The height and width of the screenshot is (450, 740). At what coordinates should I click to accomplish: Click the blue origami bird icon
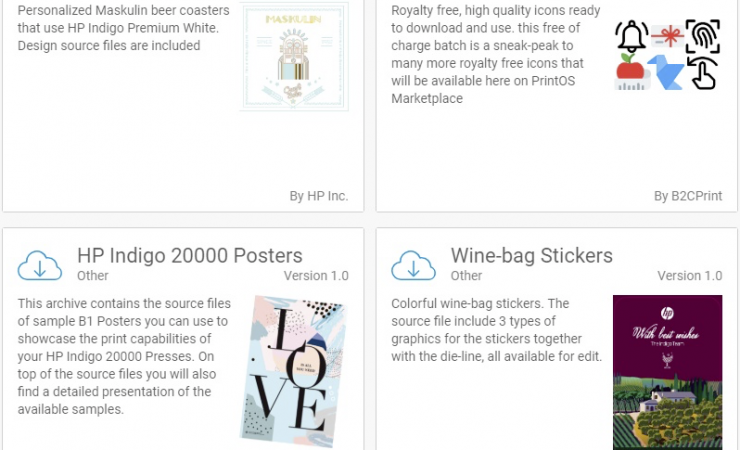click(664, 72)
